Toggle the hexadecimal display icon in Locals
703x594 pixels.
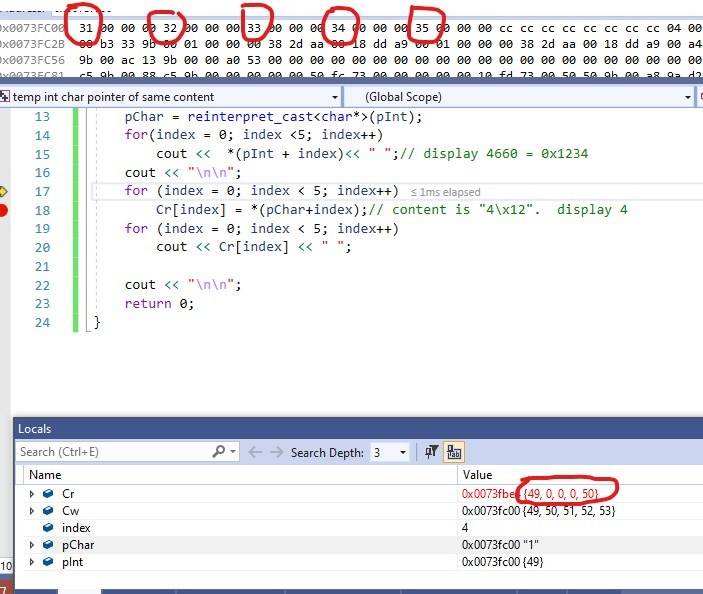pyautogui.click(x=454, y=452)
